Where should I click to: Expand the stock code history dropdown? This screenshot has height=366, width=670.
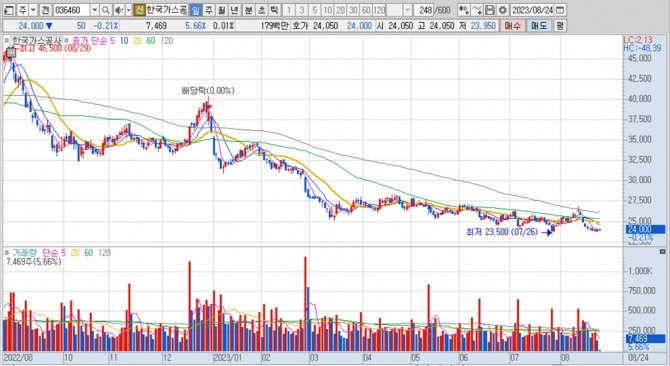coord(95,10)
